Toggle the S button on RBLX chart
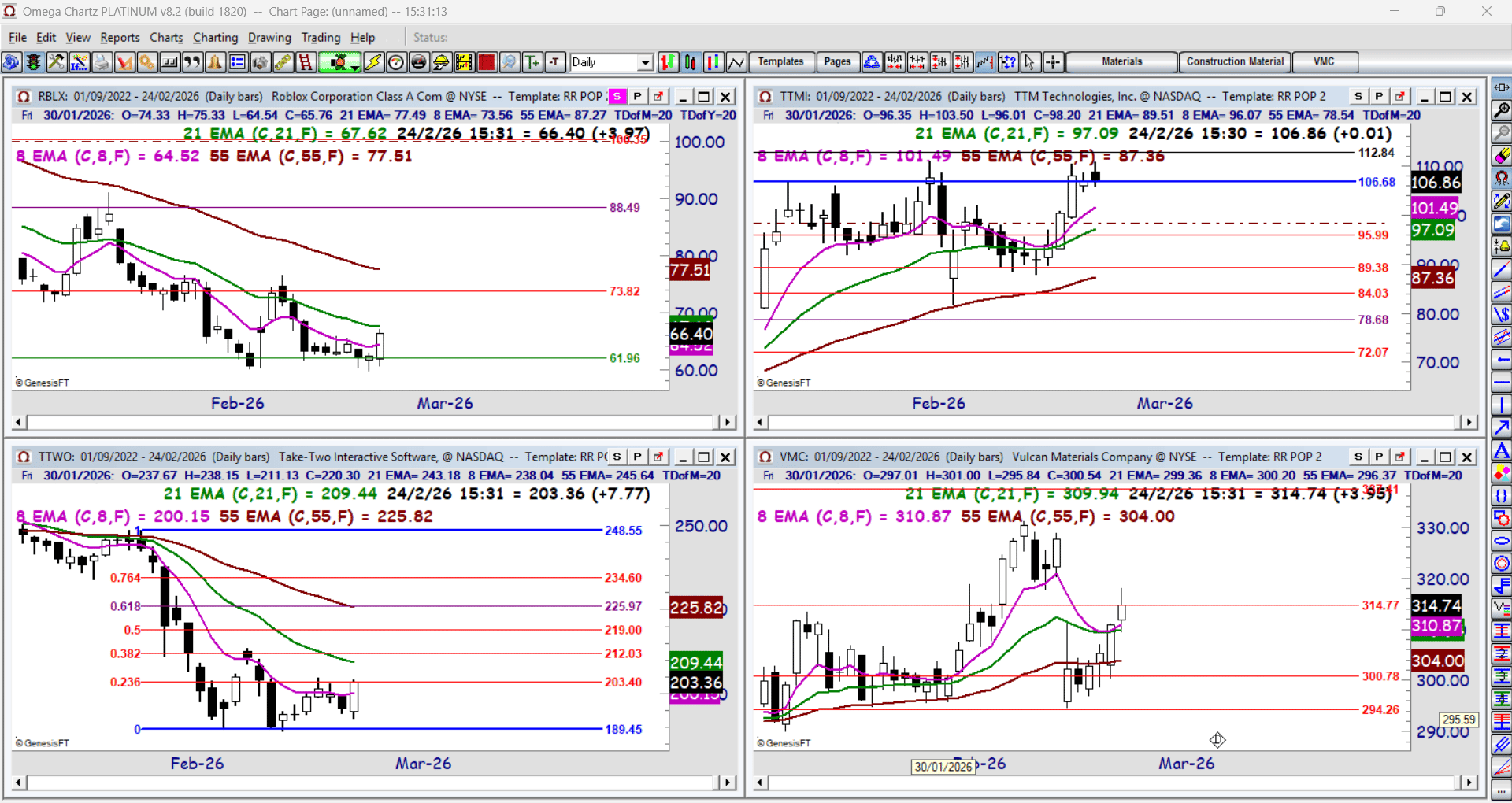 [x=617, y=96]
